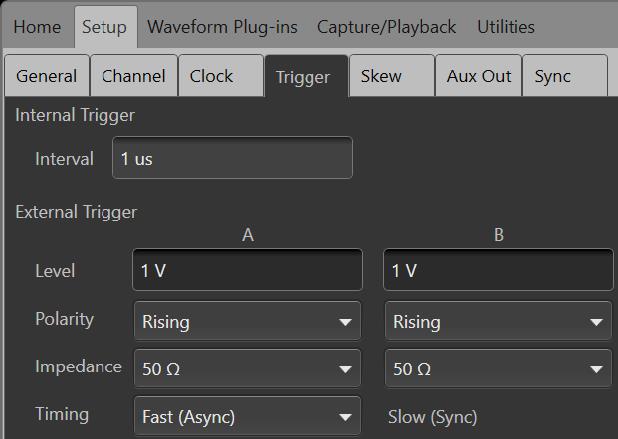This screenshot has height=439, width=618.
Task: Open the Utilities tab
Action: [506, 27]
